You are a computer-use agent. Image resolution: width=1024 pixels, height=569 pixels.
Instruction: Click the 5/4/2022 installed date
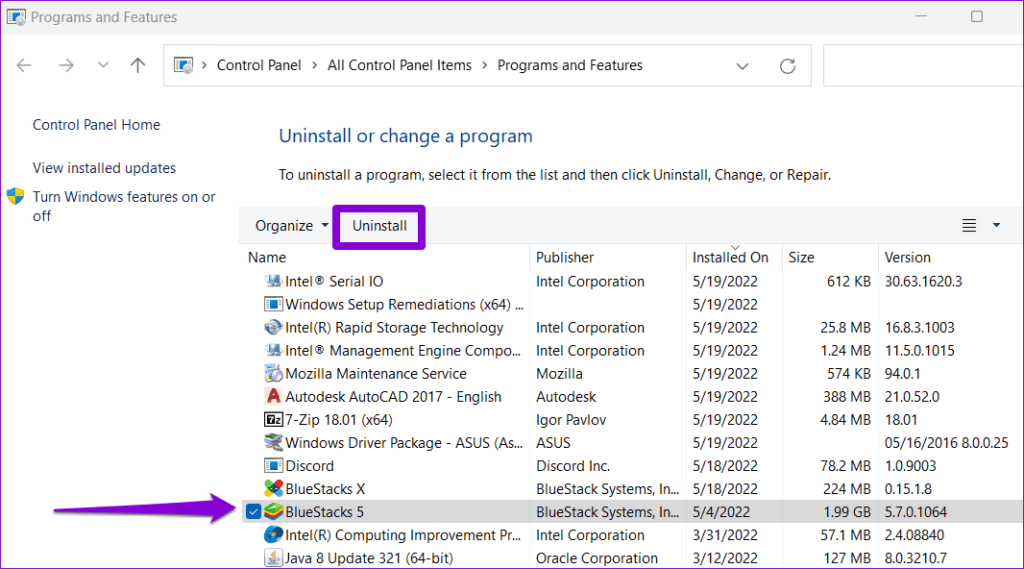coord(721,512)
